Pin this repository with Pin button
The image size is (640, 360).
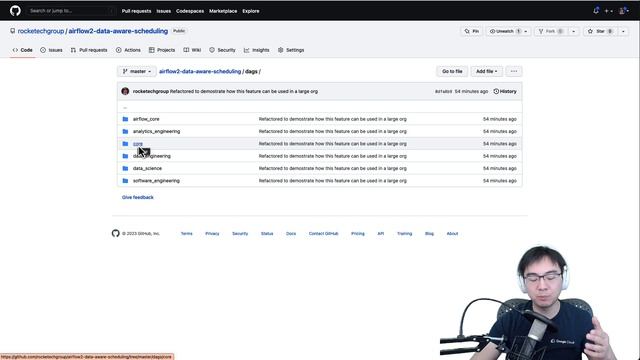click(x=472, y=31)
